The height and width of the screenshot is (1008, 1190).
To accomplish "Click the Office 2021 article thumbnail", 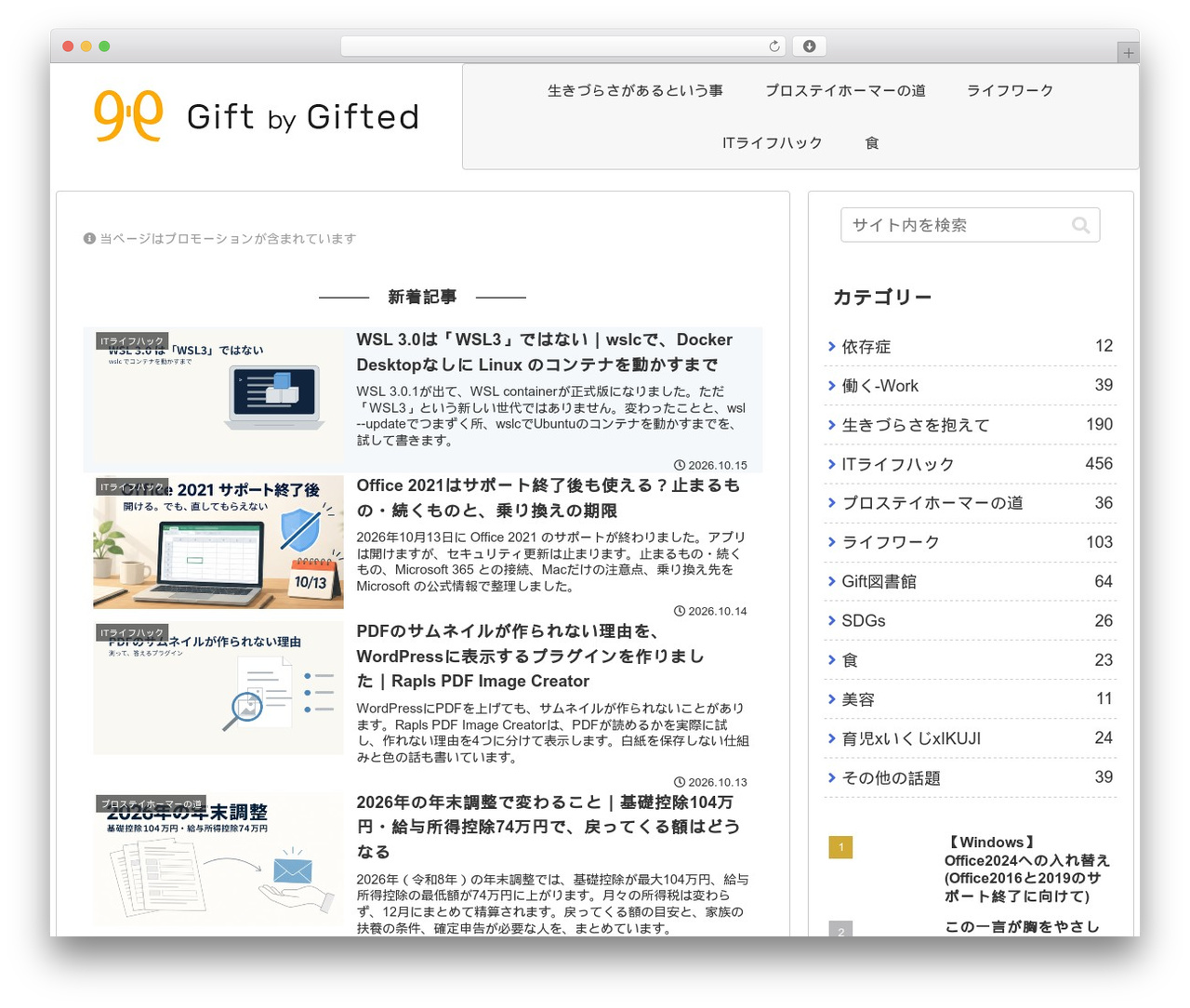I will 218,542.
